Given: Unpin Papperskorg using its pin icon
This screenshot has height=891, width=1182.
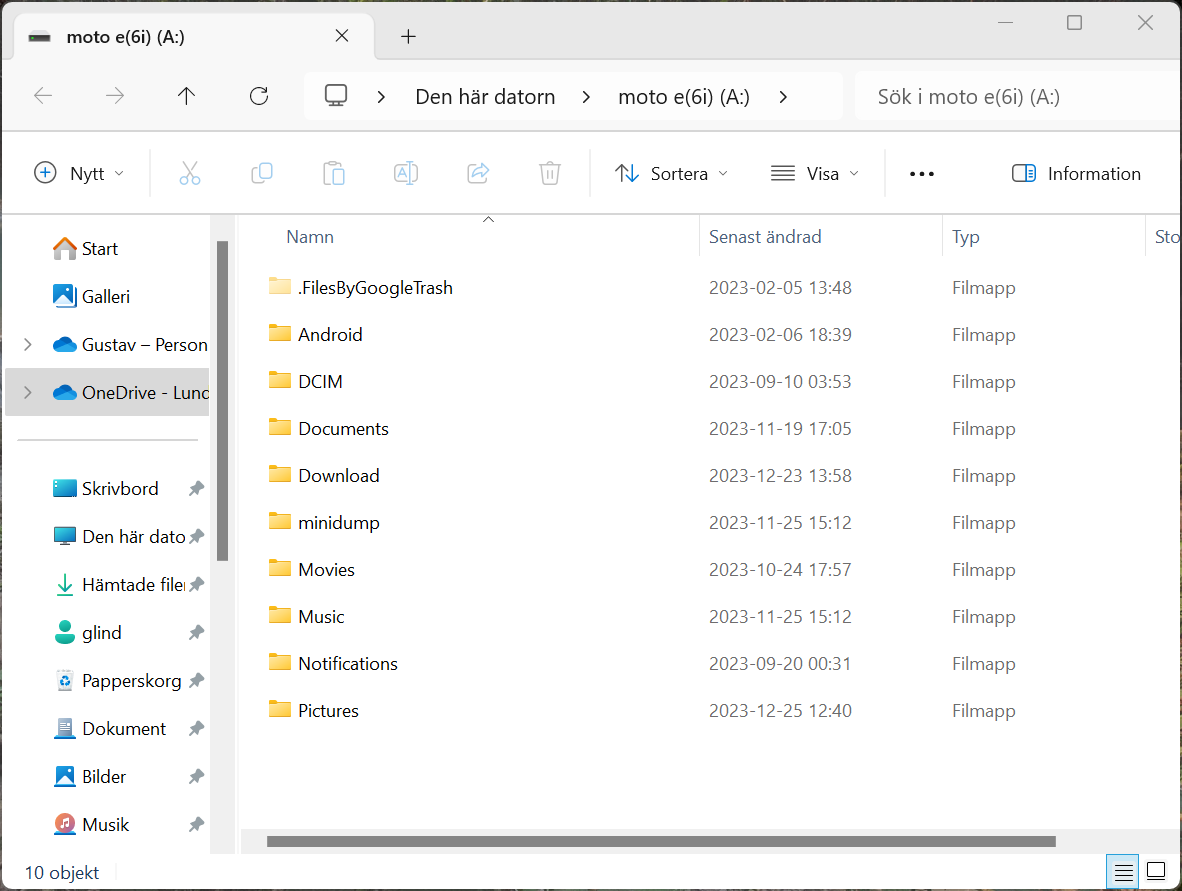Looking at the screenshot, I should (196, 681).
